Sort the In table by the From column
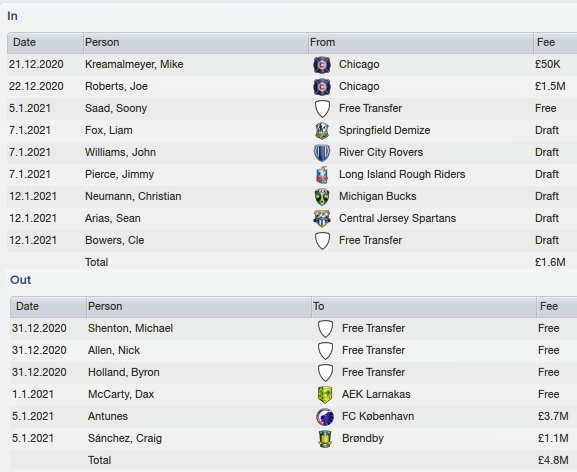The width and height of the screenshot is (577, 472). pyautogui.click(x=421, y=43)
